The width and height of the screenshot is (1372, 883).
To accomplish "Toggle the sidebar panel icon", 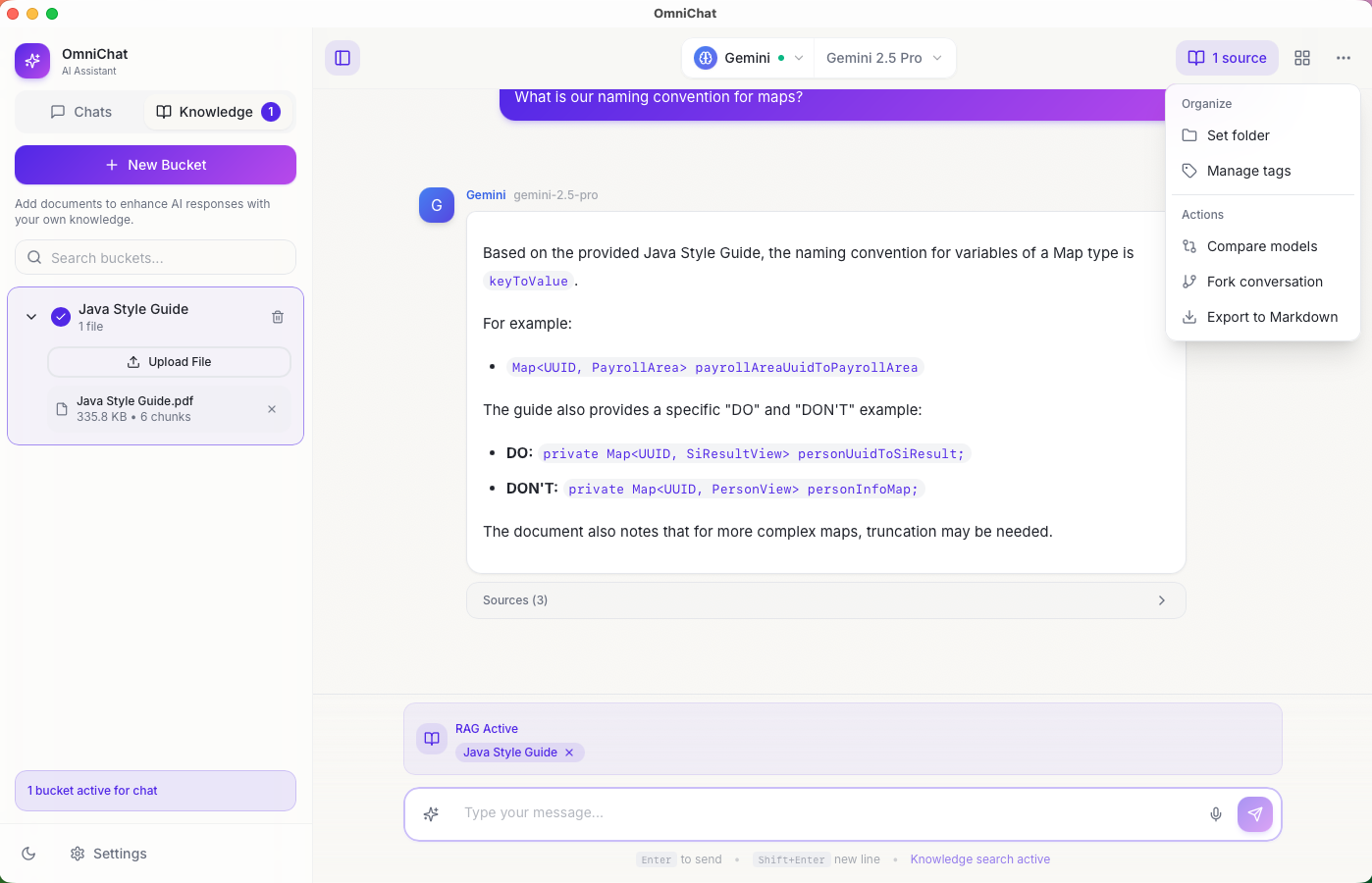I will point(342,58).
